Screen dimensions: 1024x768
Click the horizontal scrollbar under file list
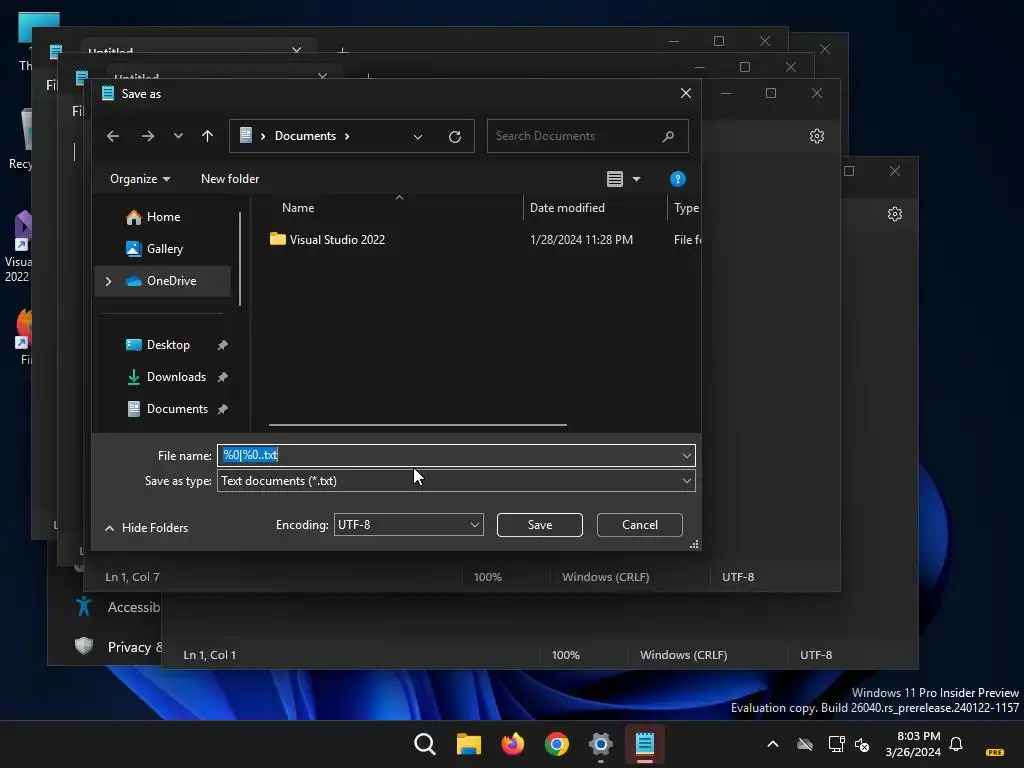(417, 424)
